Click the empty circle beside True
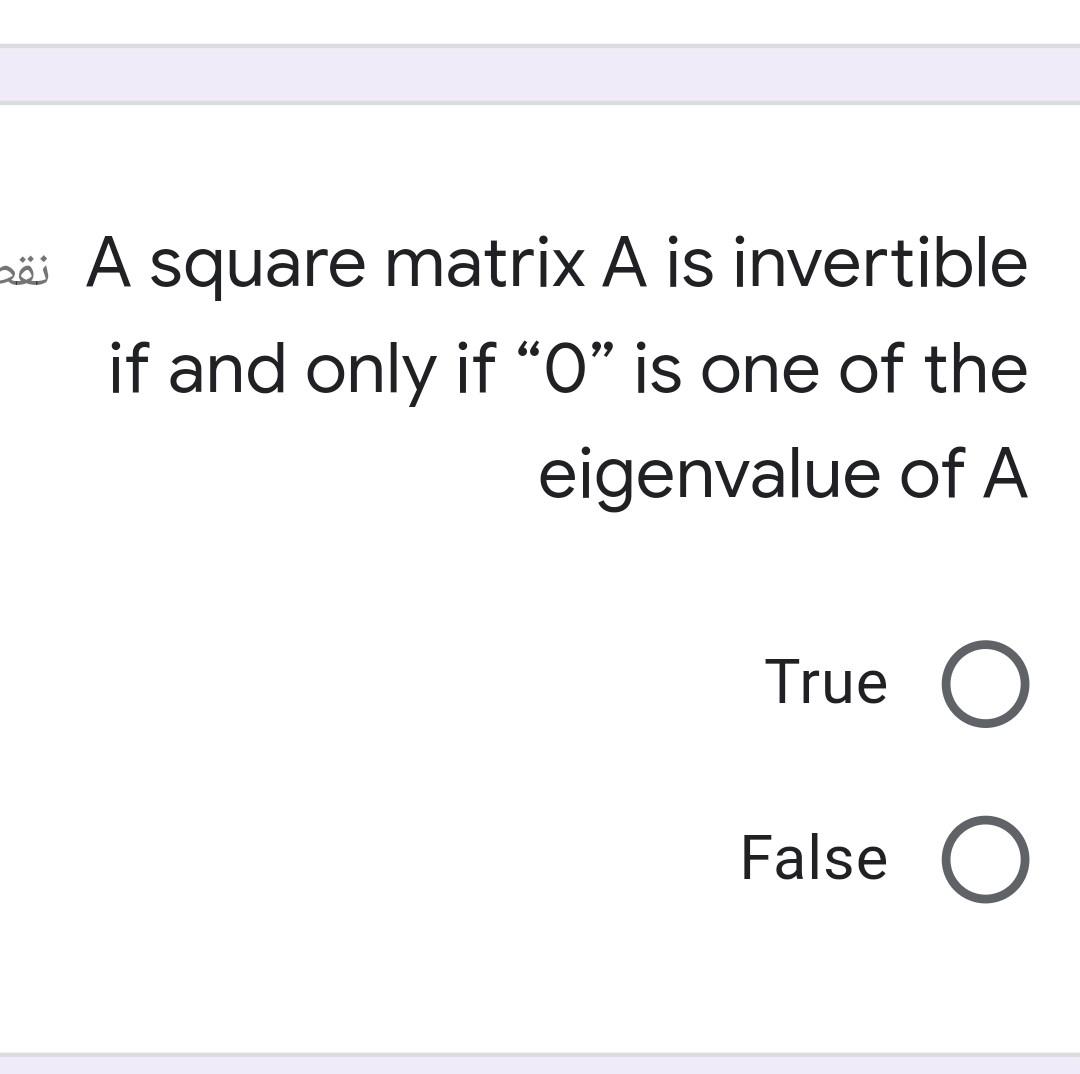The image size is (1080, 1074). pos(982,683)
